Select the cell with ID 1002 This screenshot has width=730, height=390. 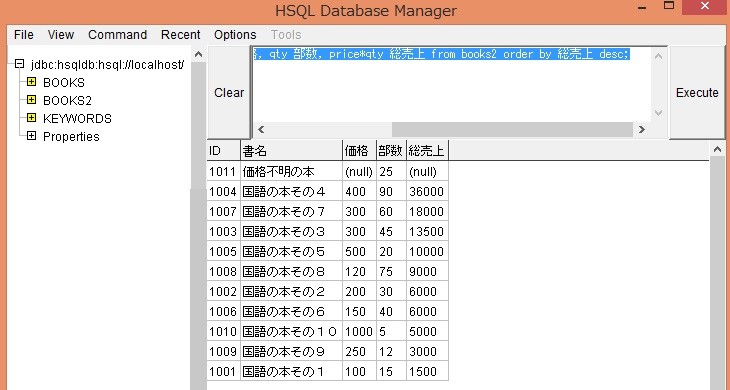(224, 292)
